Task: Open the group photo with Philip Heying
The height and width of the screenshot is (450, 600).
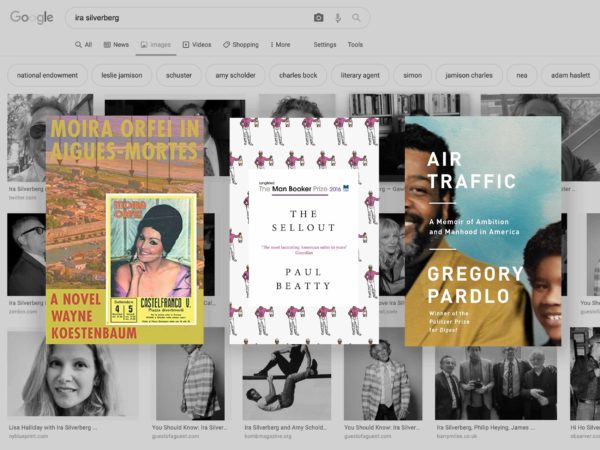Action: pyautogui.click(x=497, y=383)
